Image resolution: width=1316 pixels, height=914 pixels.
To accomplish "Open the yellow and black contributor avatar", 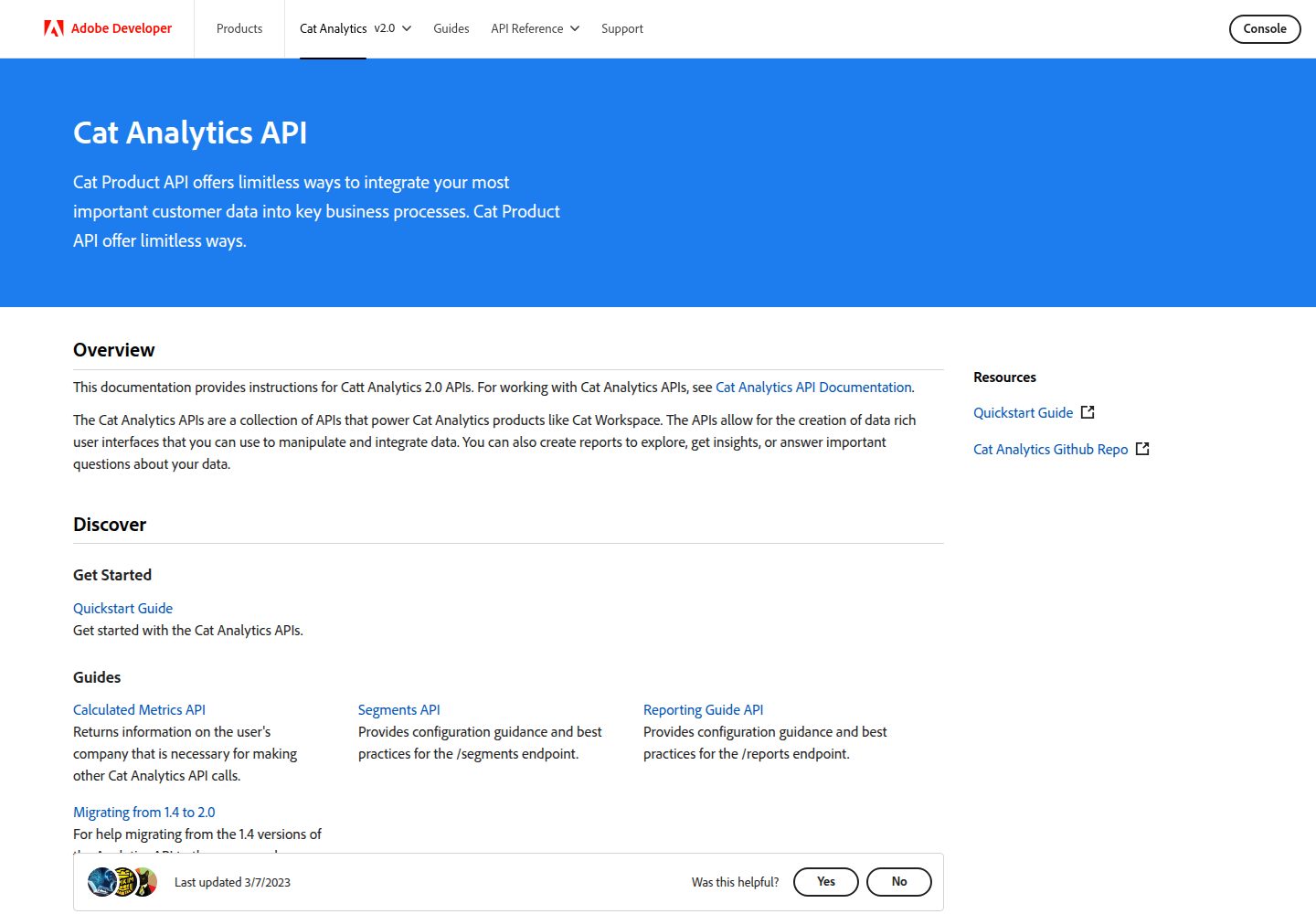I will (x=122, y=882).
